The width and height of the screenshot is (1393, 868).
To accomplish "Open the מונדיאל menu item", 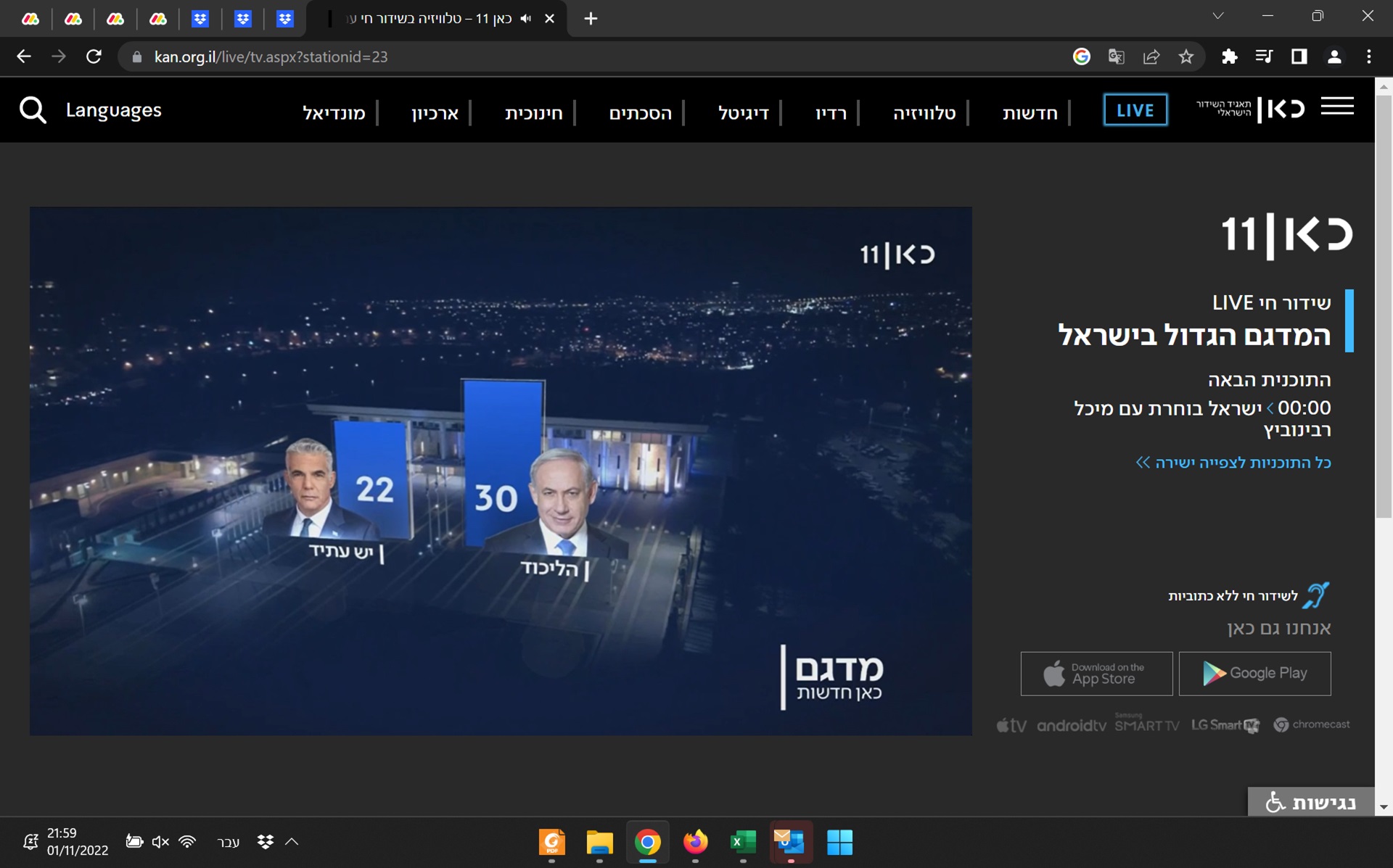I will (x=334, y=112).
